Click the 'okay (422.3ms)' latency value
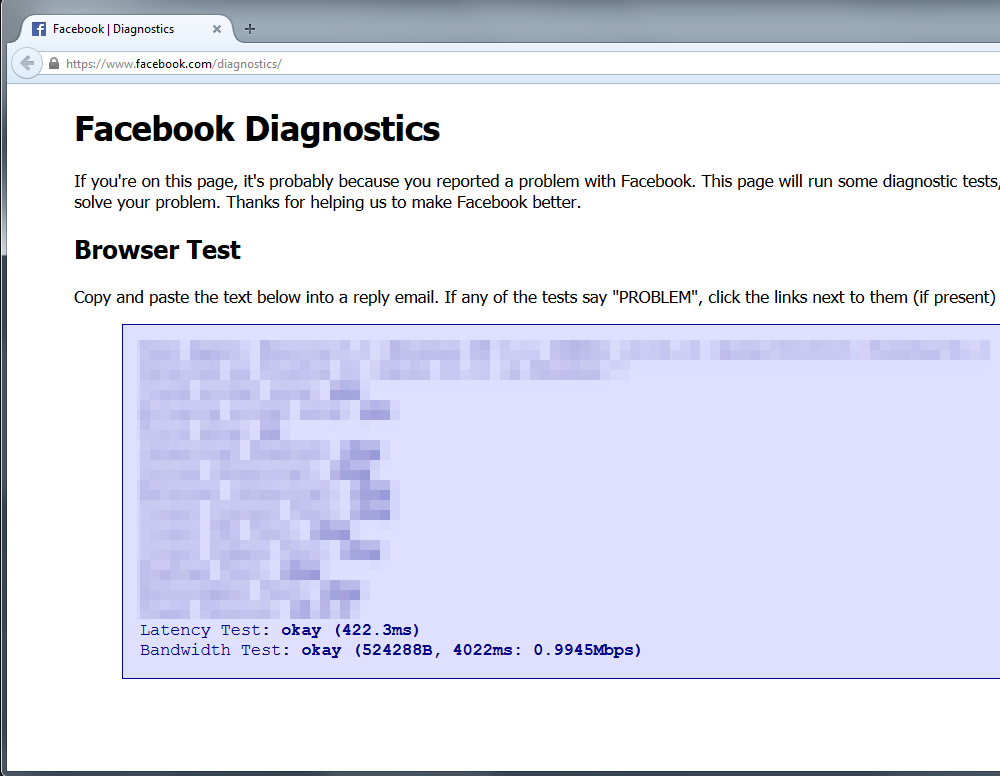1000x776 pixels. click(350, 630)
